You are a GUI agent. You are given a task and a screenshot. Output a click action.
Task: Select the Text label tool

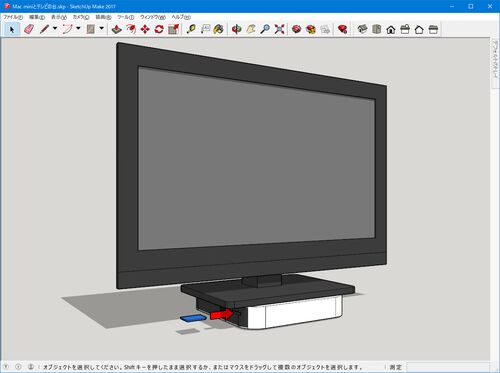(x=205, y=29)
